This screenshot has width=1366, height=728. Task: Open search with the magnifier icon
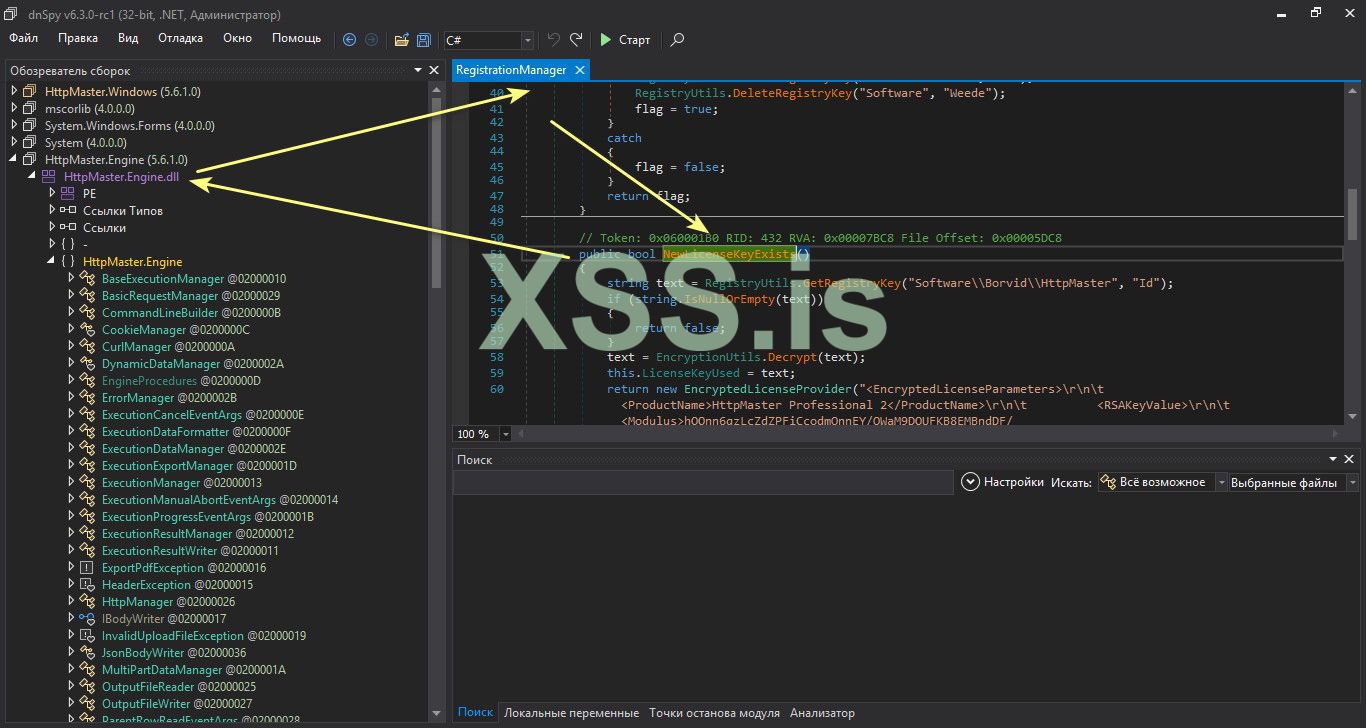pyautogui.click(x=677, y=40)
